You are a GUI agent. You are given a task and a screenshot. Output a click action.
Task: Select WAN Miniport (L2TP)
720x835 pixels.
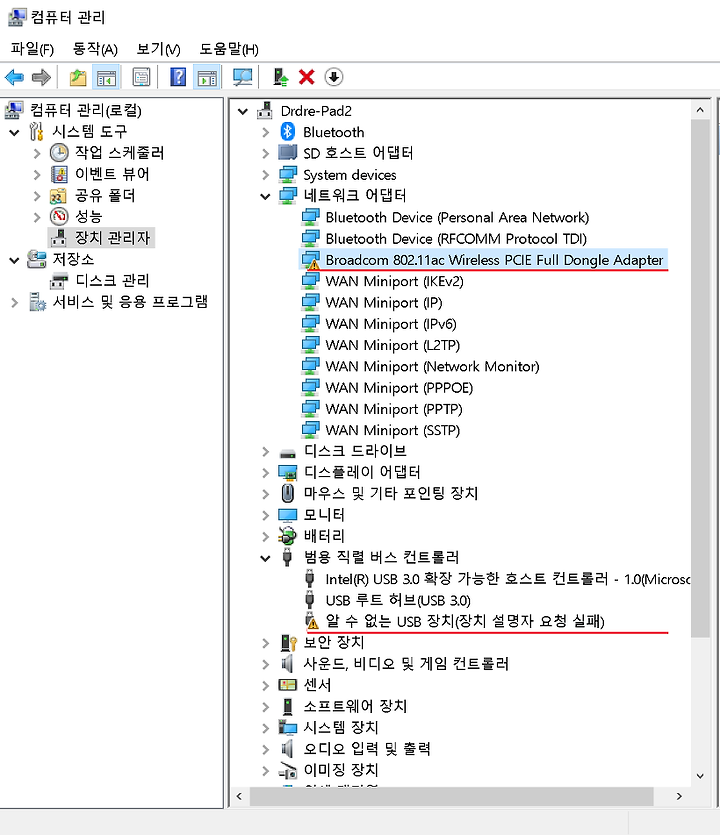tap(392, 345)
